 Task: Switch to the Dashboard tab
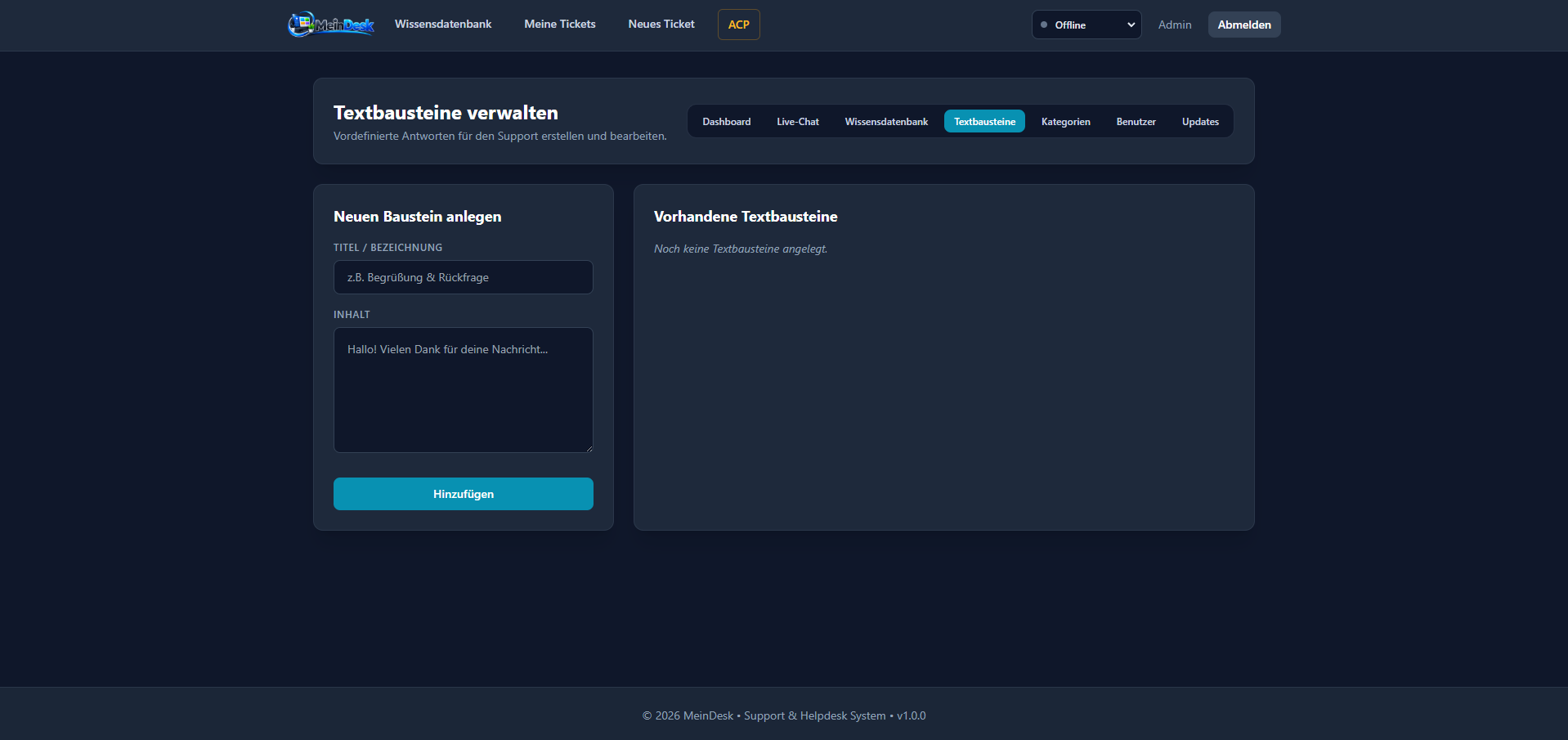pos(727,121)
